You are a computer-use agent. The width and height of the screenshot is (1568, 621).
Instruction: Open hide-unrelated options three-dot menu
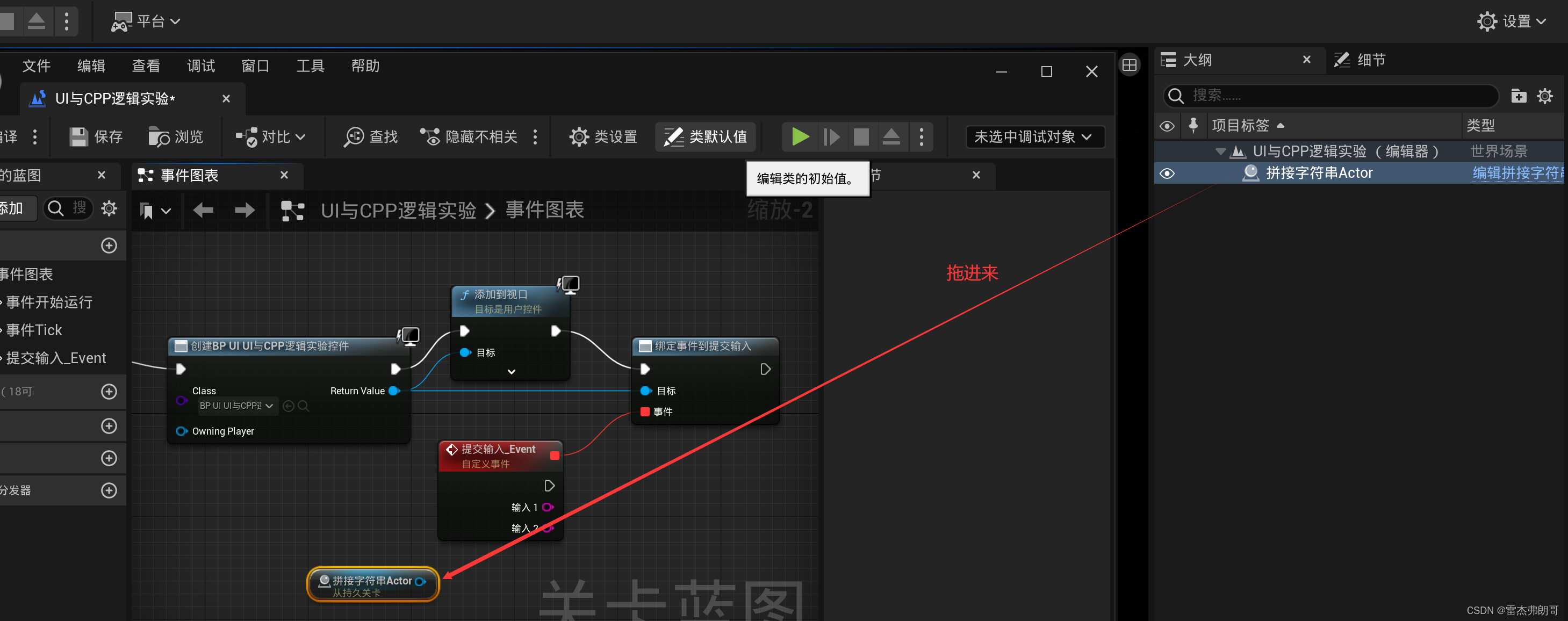[x=535, y=137]
